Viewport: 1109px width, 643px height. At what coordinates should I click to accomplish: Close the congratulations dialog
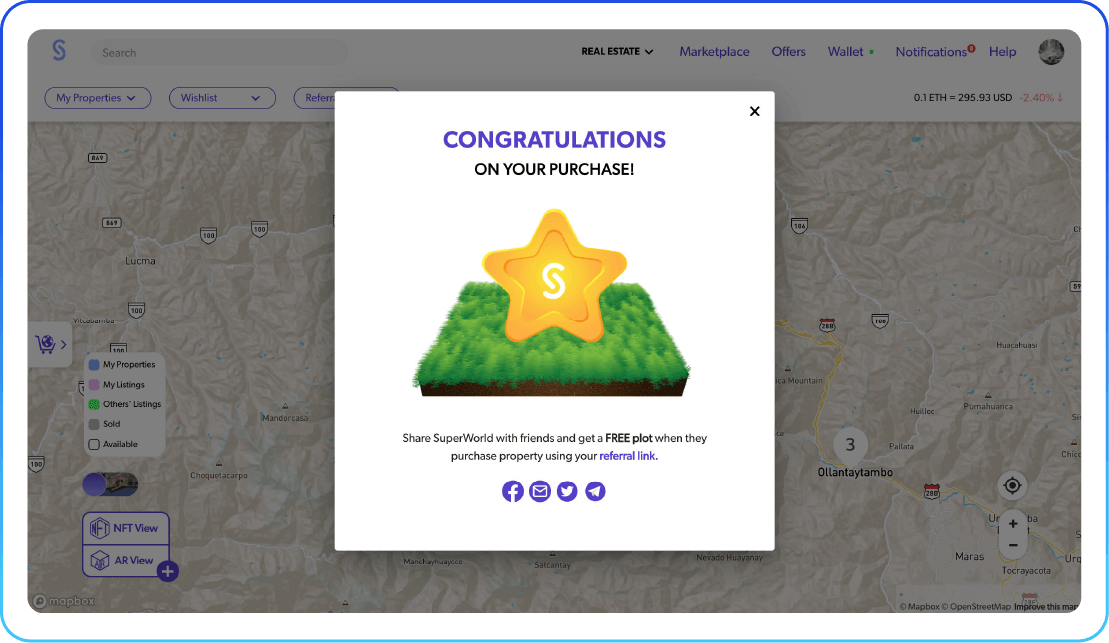755,111
